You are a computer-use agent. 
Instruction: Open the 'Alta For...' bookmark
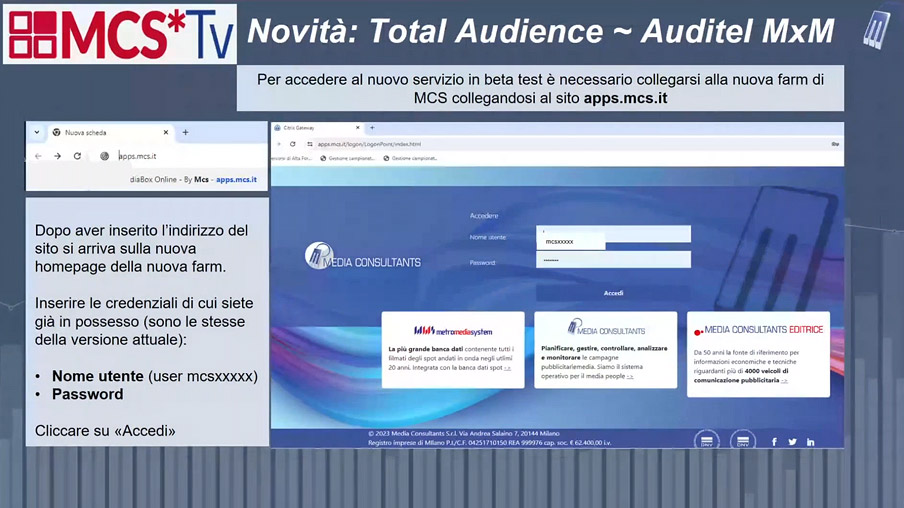[292, 158]
